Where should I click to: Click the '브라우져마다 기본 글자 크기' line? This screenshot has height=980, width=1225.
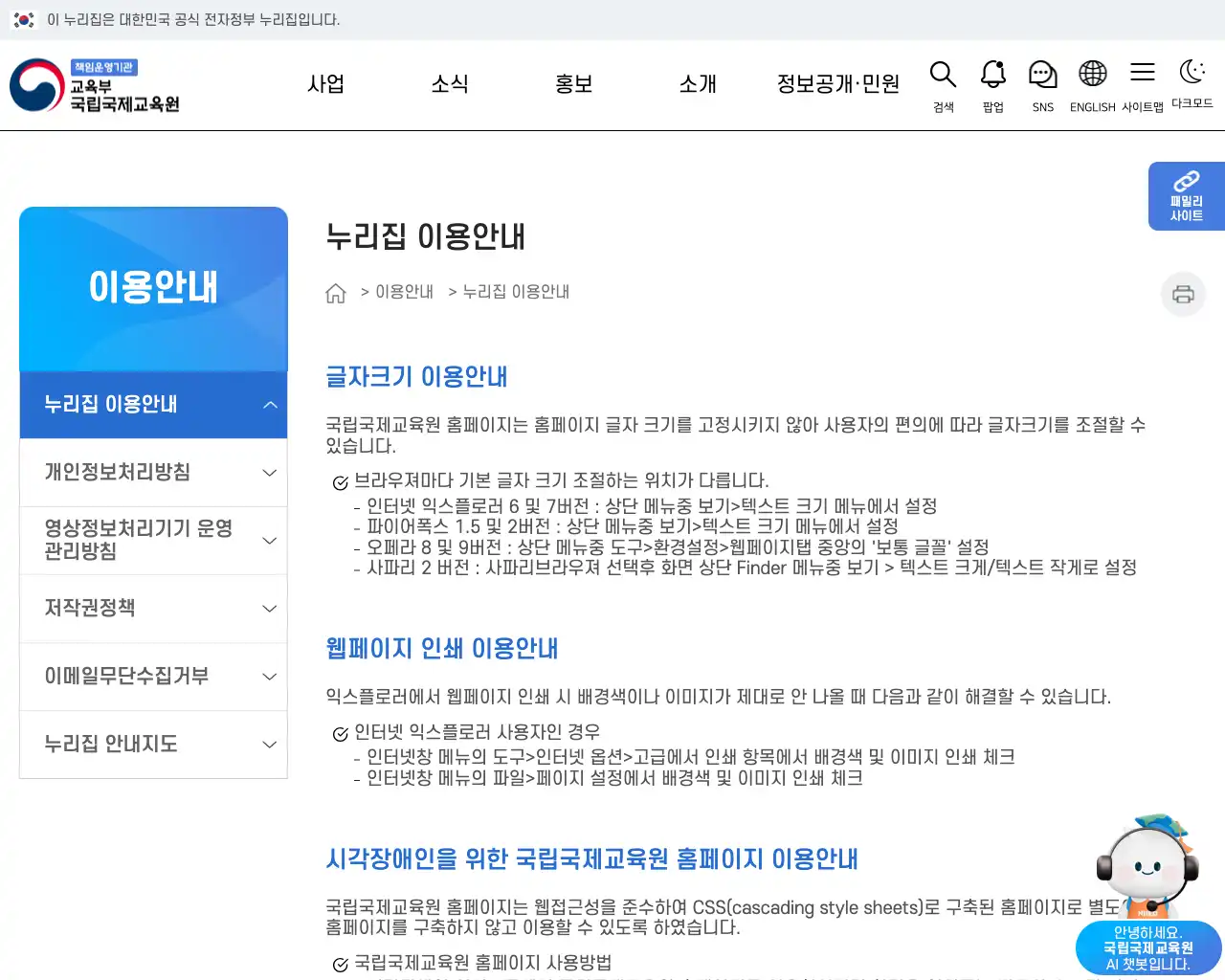coord(561,481)
